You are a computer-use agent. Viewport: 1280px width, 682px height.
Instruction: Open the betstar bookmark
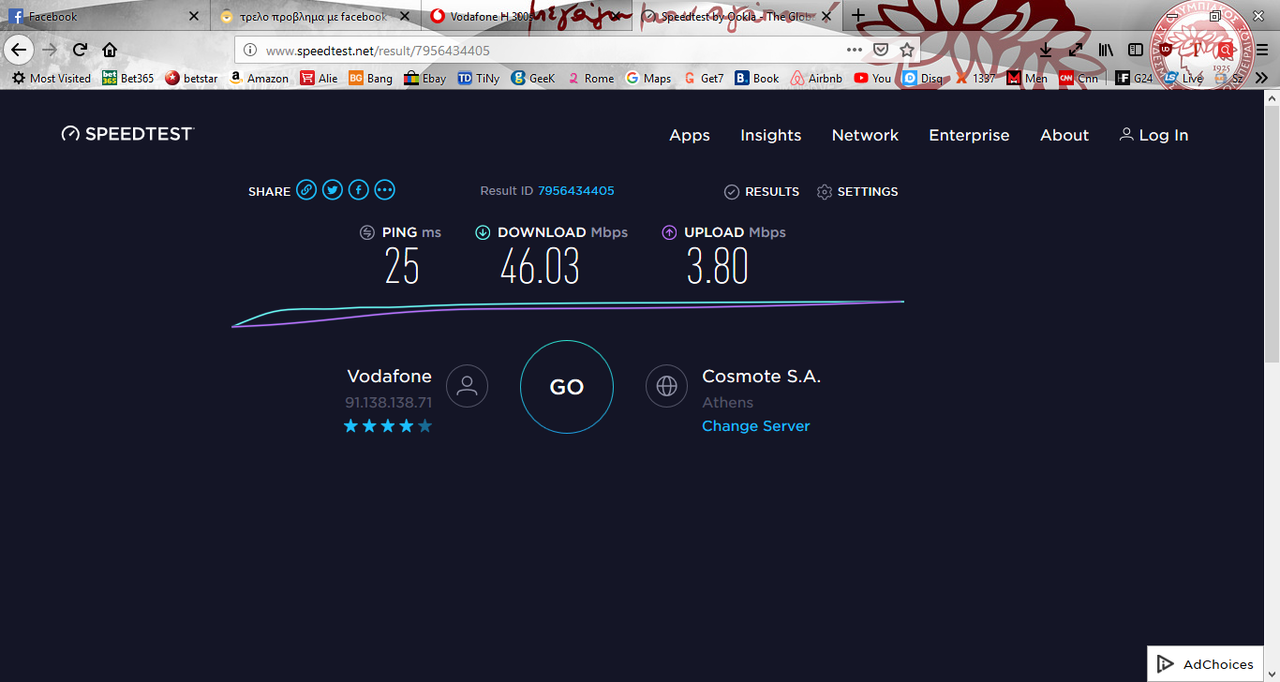191,78
